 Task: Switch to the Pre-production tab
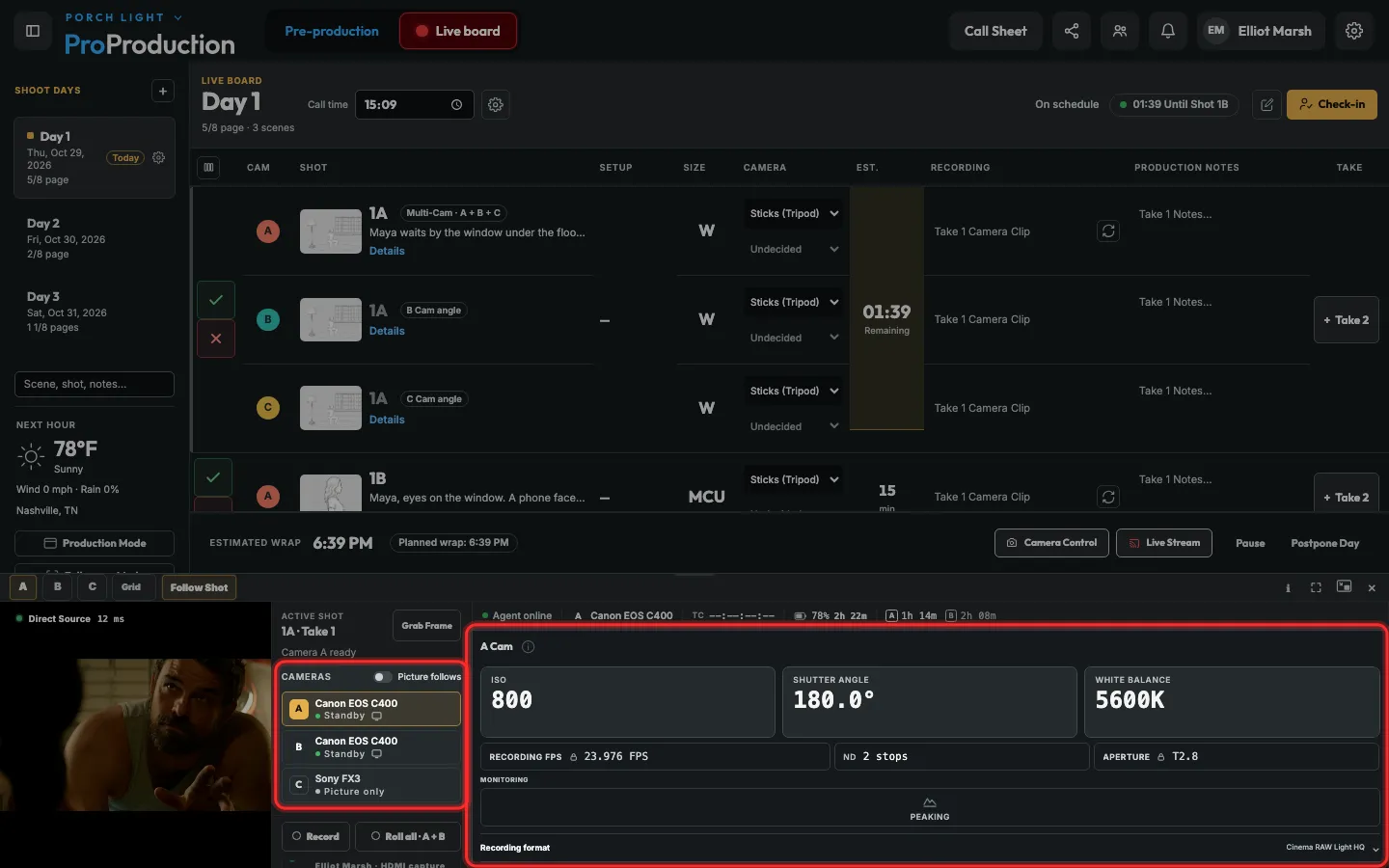[x=332, y=31]
